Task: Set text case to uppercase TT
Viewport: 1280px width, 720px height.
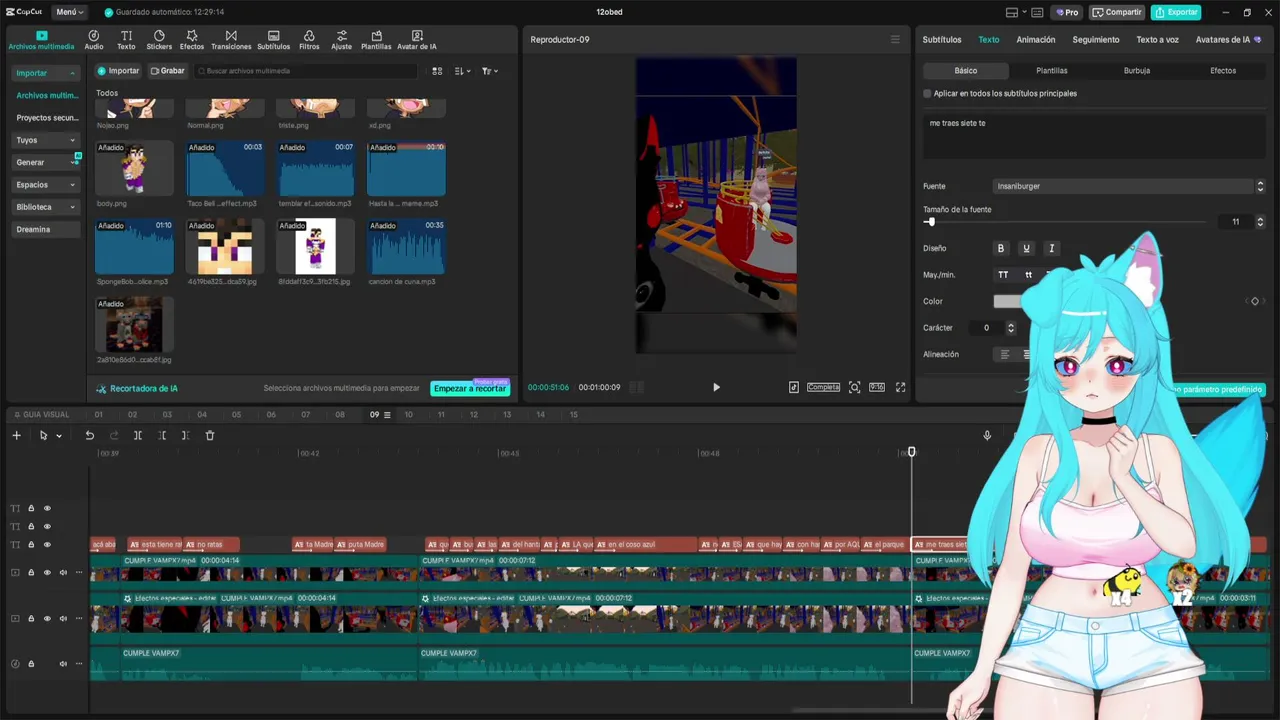Action: click(x=1003, y=275)
